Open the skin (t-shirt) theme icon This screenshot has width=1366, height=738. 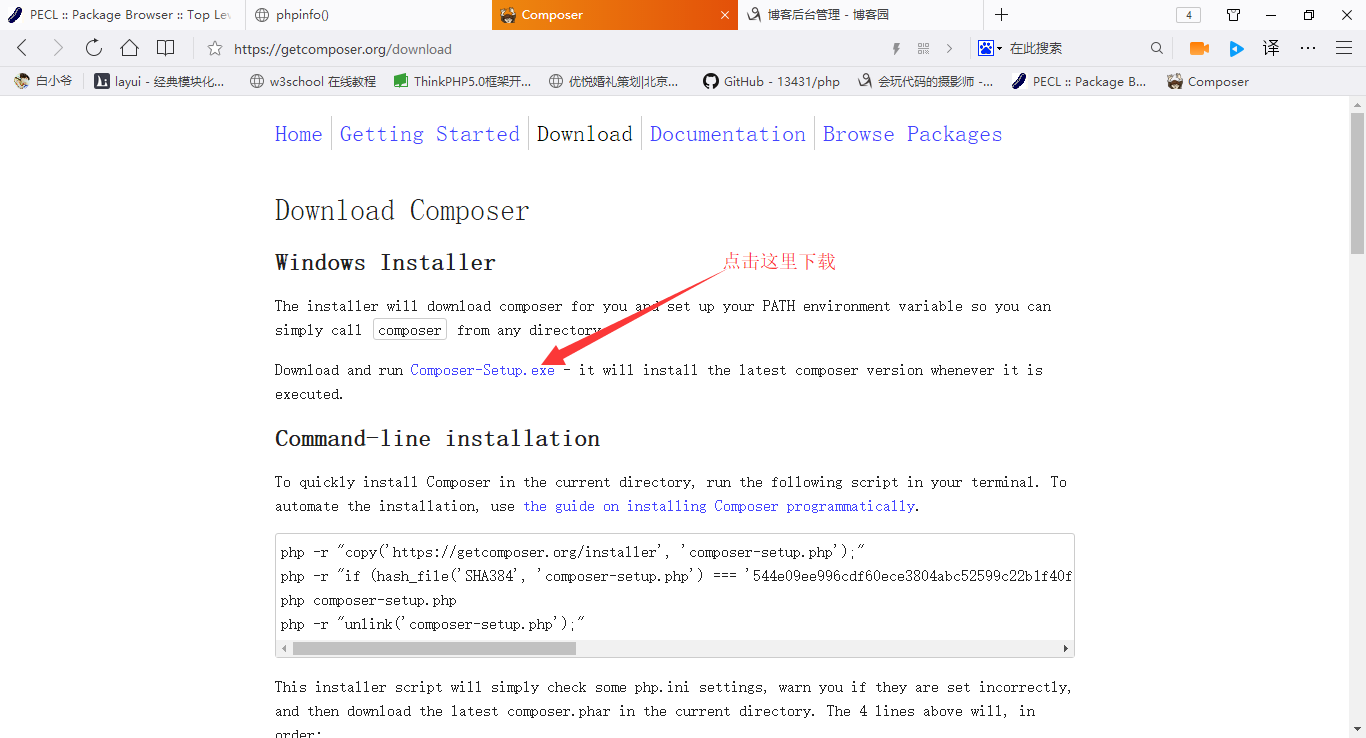[1234, 15]
